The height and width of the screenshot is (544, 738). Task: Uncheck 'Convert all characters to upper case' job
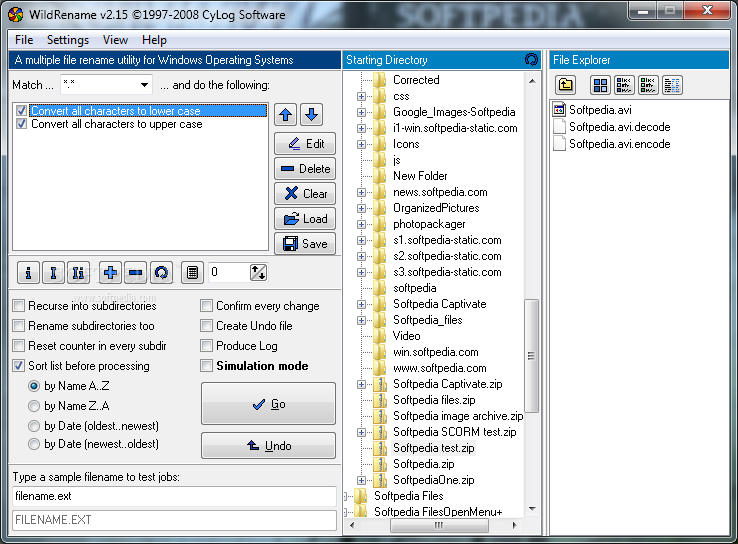coord(21,124)
